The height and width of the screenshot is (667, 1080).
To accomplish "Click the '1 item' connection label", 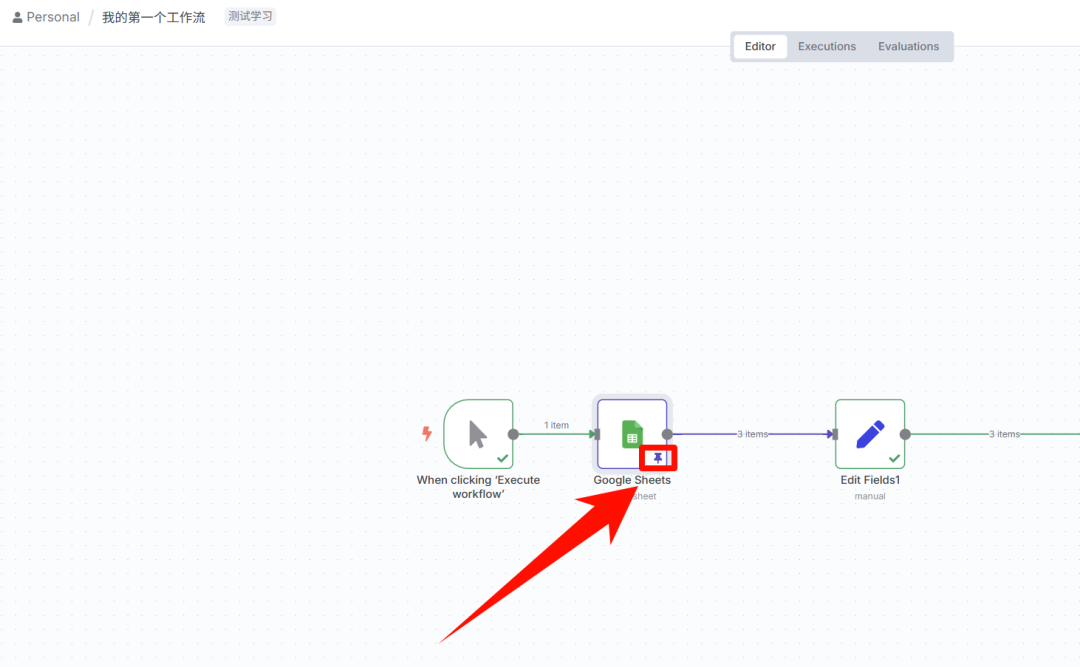I will pyautogui.click(x=556, y=425).
